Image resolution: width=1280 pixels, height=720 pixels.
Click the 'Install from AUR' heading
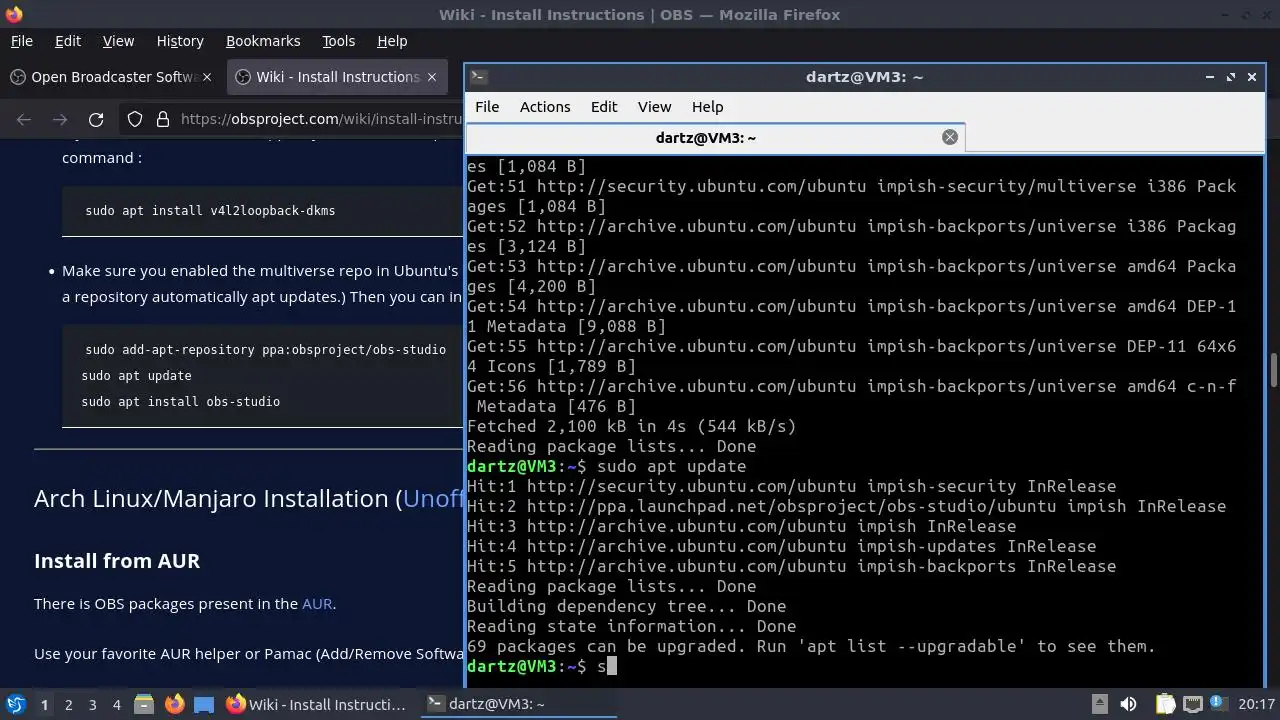point(117,561)
